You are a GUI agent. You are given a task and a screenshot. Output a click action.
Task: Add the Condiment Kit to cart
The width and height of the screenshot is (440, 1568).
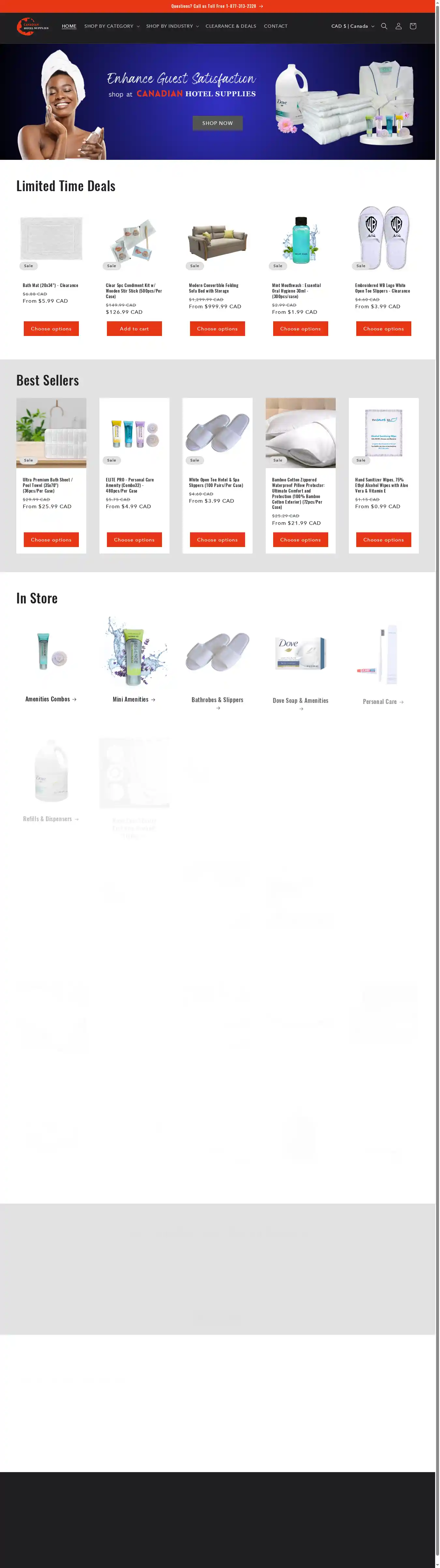[x=135, y=329]
